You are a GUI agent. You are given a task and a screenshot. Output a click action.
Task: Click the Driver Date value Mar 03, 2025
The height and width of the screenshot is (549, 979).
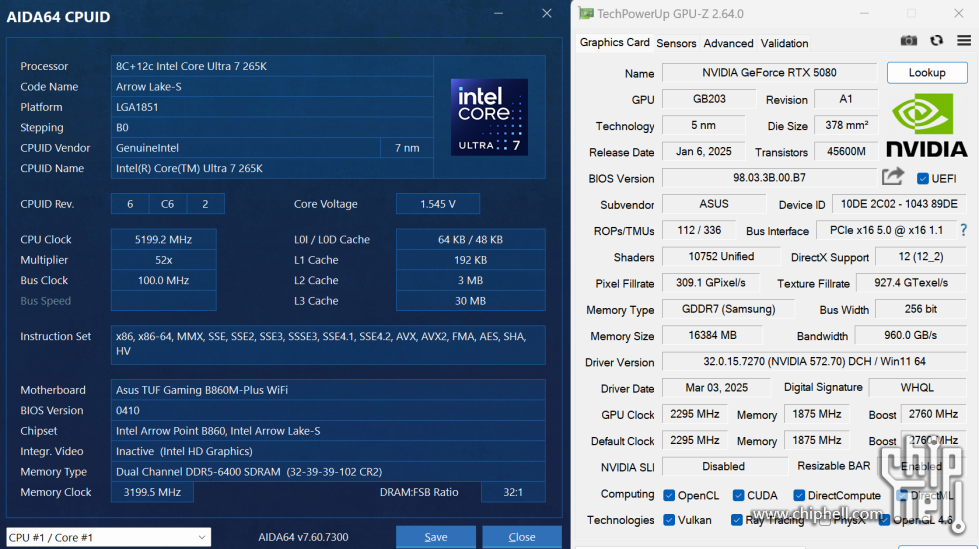pos(716,387)
